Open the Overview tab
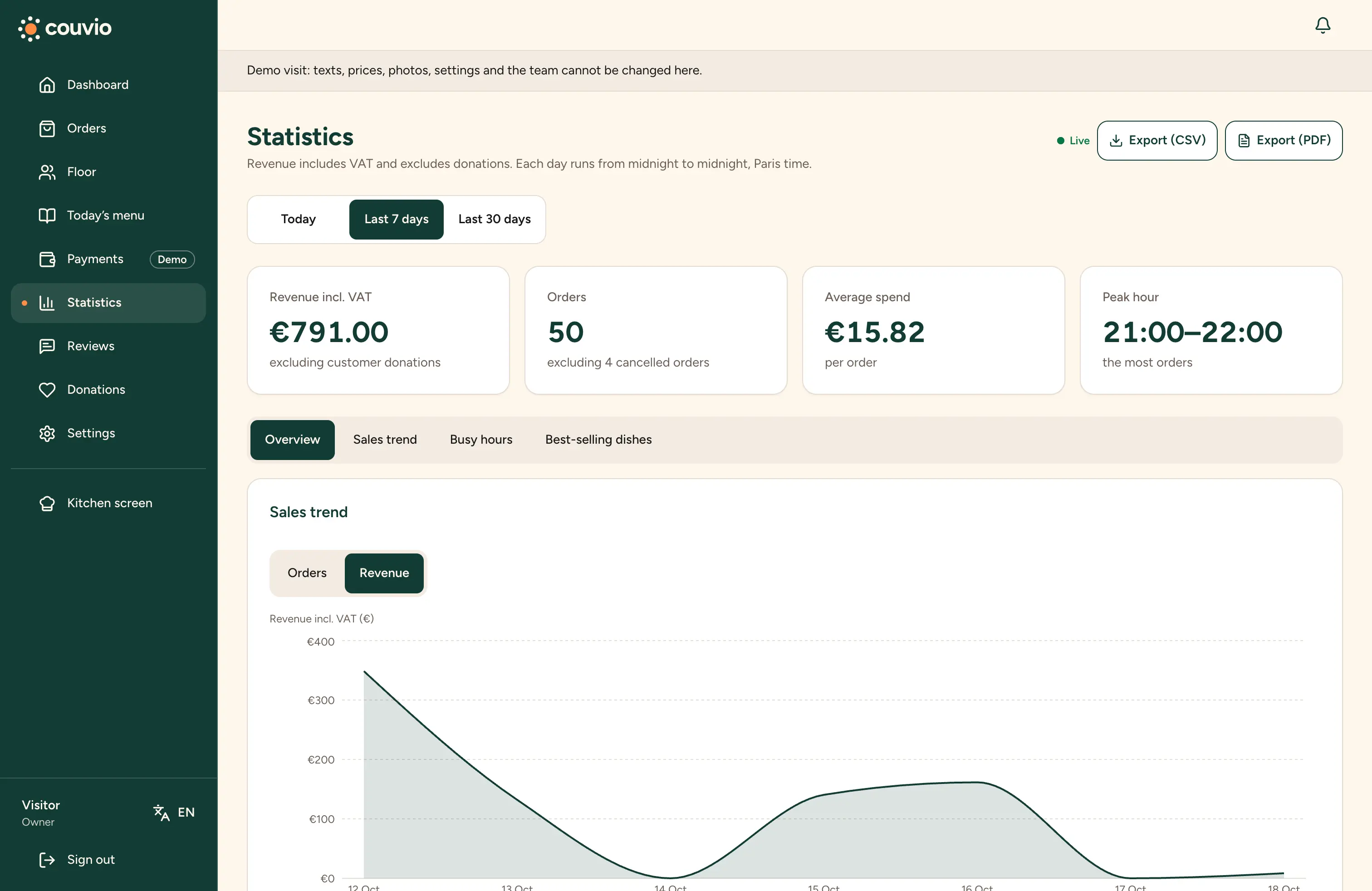1372x891 pixels. [x=292, y=440]
